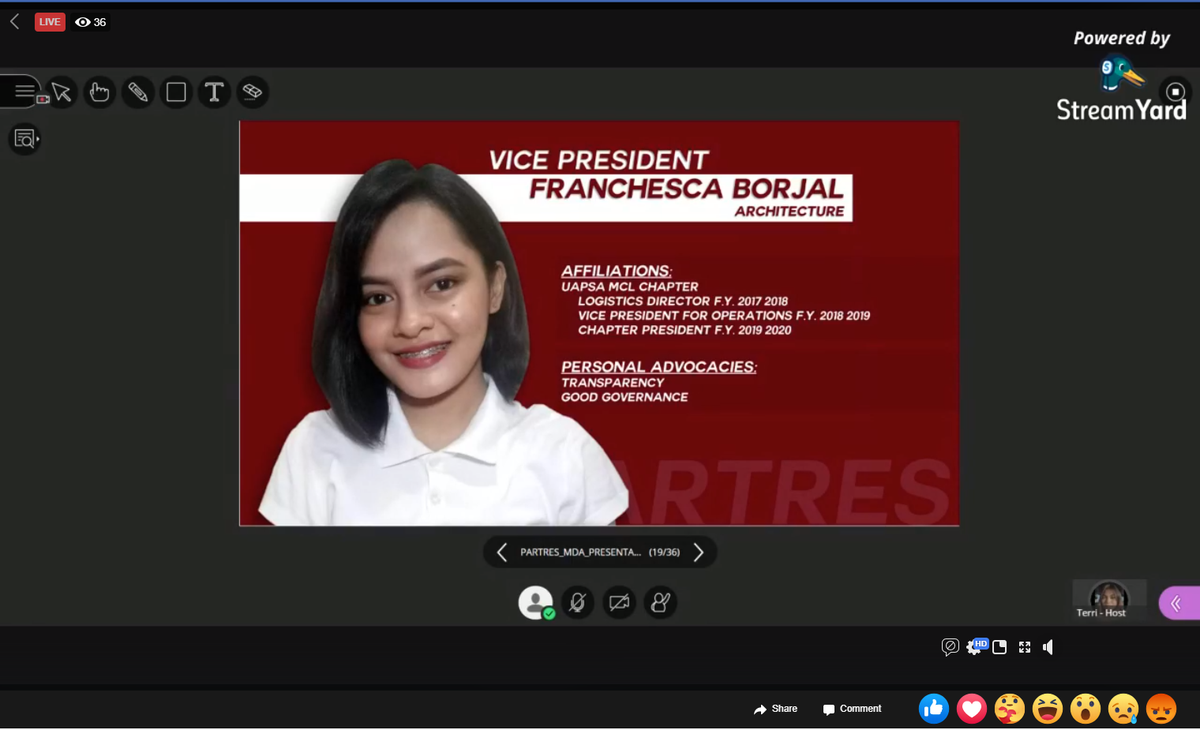Toggle picture-in-picture mode
Screen dimensions: 1200x730
tap(999, 647)
